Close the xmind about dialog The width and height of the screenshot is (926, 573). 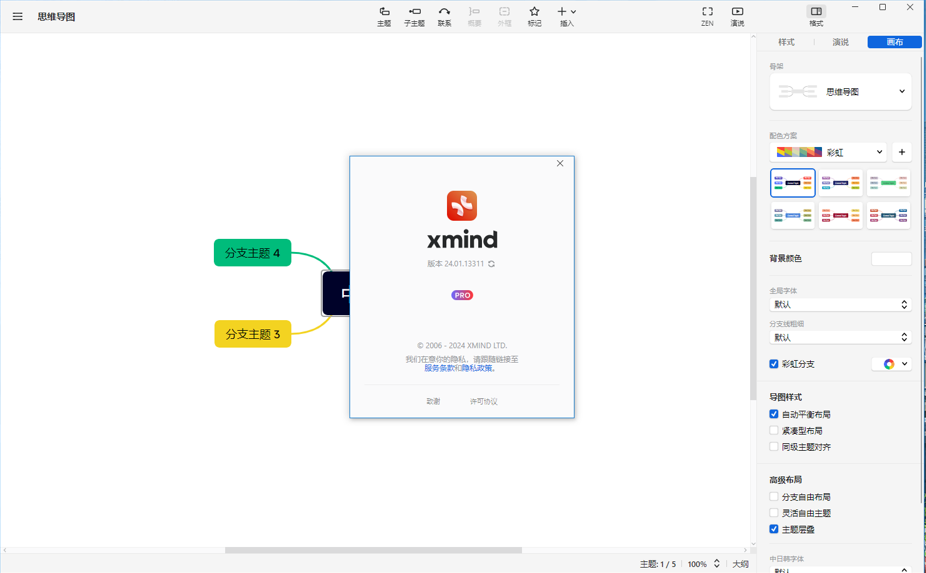coord(560,164)
